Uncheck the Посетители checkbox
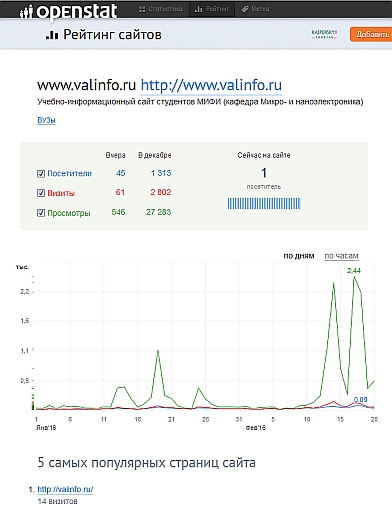The height and width of the screenshot is (512, 392). click(x=41, y=174)
